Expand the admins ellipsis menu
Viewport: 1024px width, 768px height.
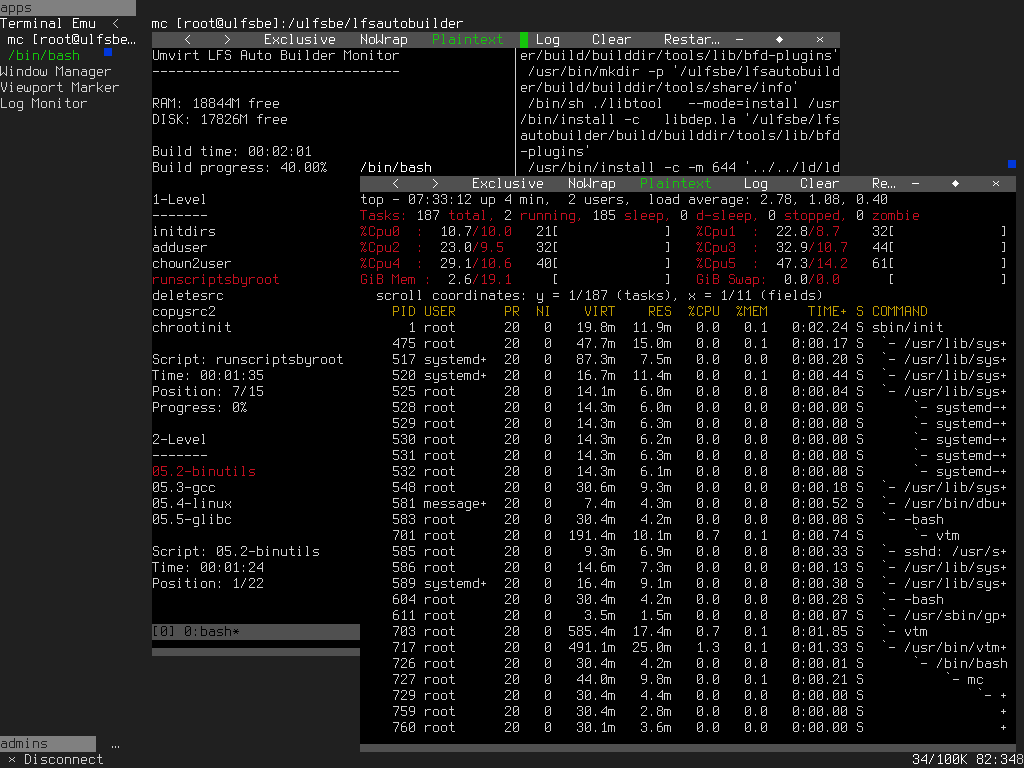coord(116,744)
